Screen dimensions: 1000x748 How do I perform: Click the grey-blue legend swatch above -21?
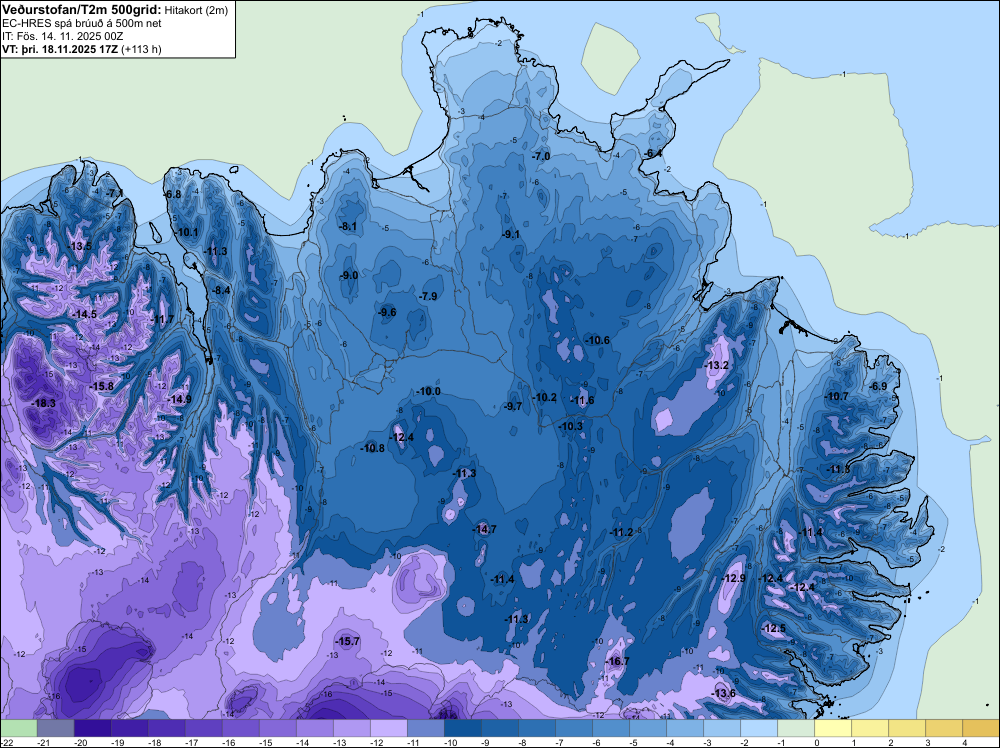tap(56, 728)
